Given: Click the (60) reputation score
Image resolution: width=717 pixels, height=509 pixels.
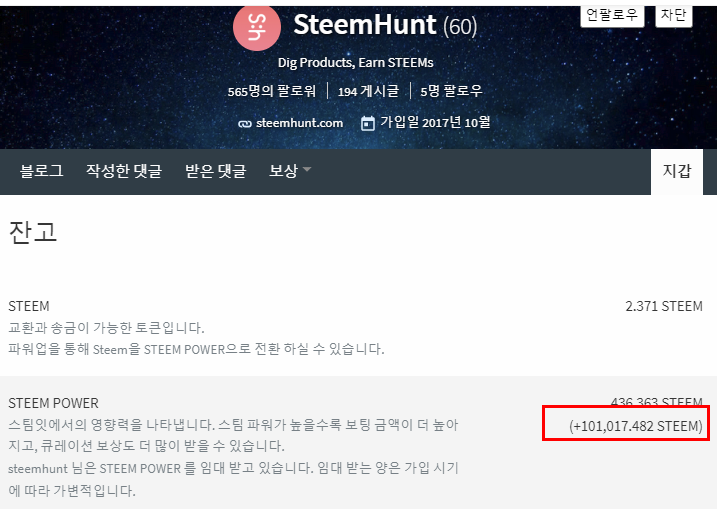Looking at the screenshot, I should pos(460,27).
